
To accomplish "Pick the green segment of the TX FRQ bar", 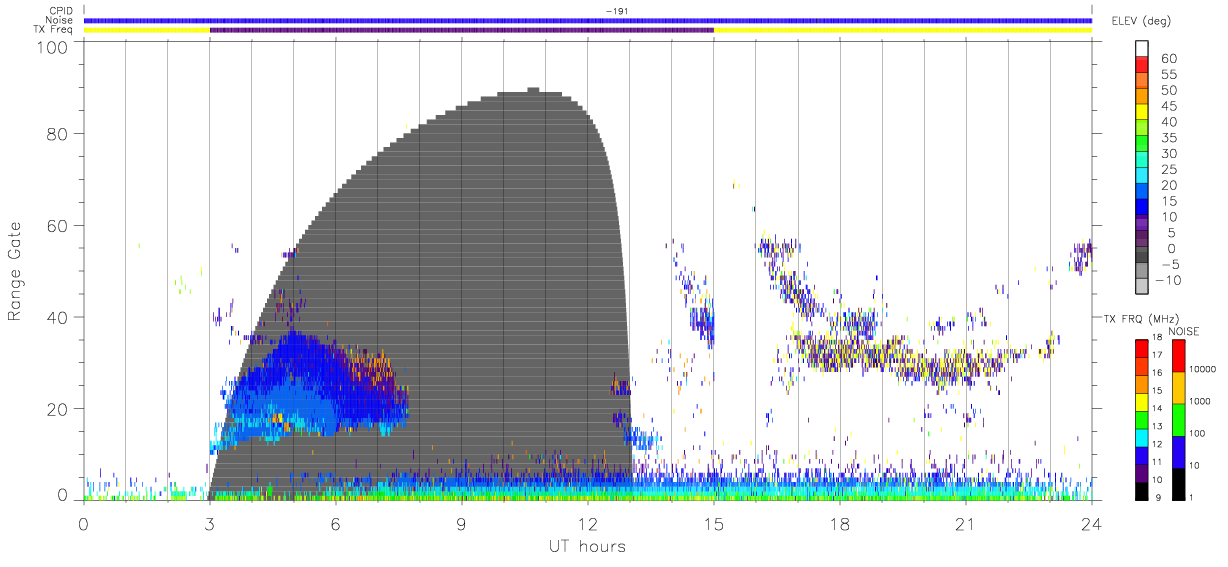I will coord(1141,418).
